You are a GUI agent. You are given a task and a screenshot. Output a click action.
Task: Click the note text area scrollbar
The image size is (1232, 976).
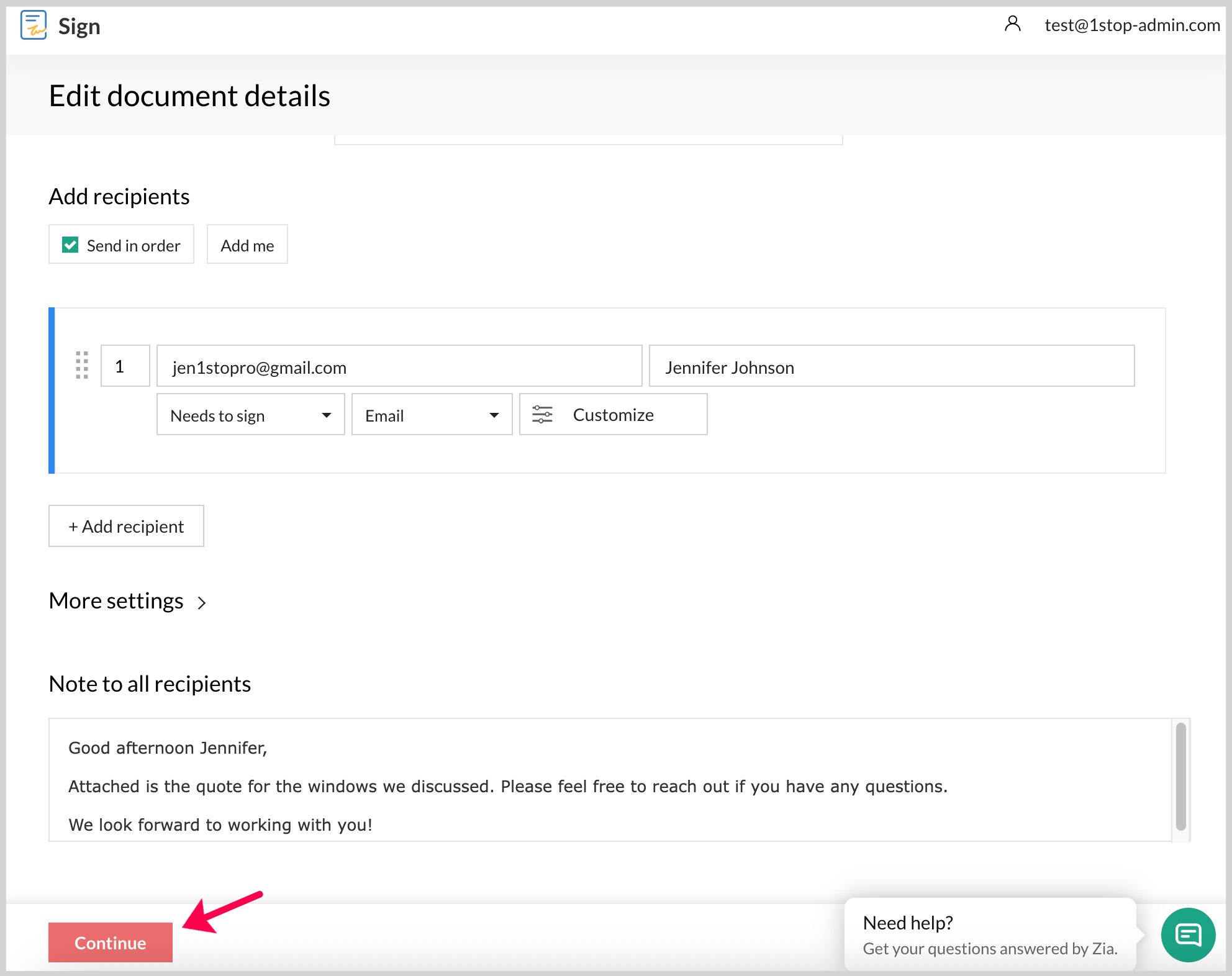coord(1180,776)
